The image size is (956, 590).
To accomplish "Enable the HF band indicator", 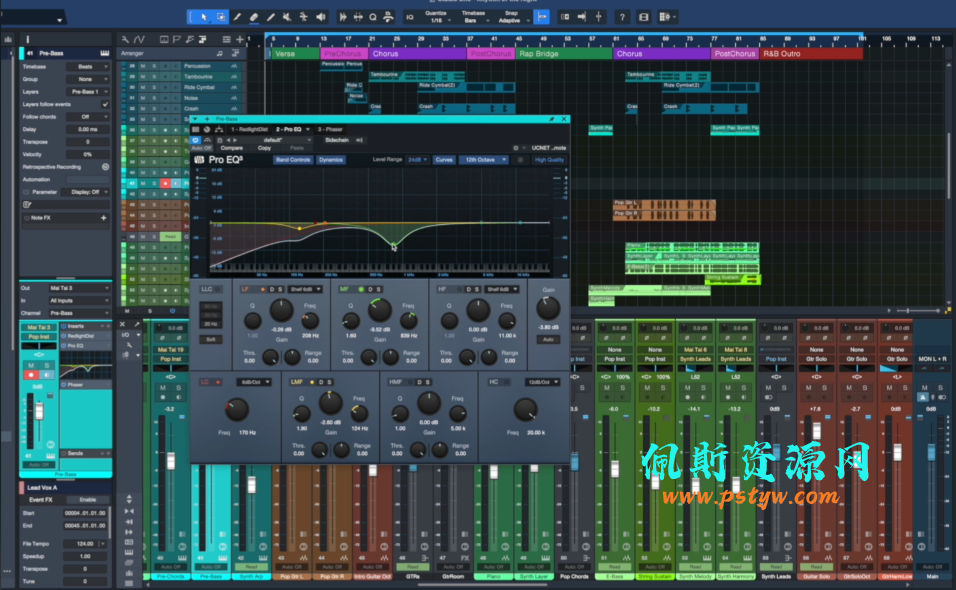I will click(459, 289).
